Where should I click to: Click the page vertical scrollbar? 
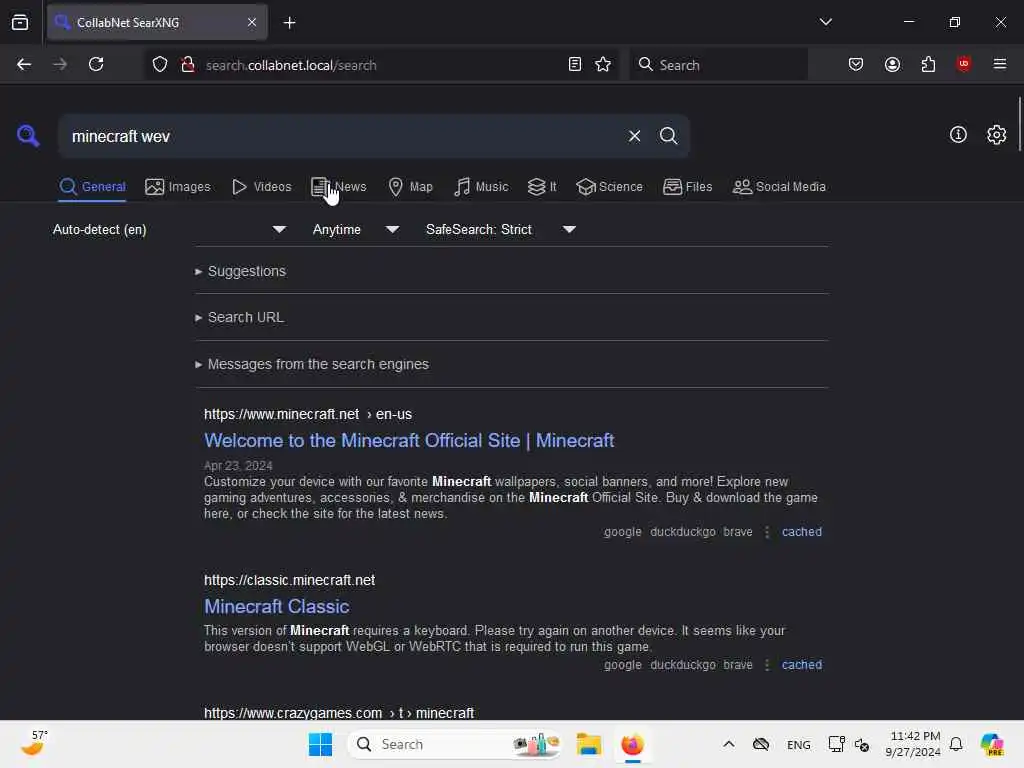[x=1019, y=124]
